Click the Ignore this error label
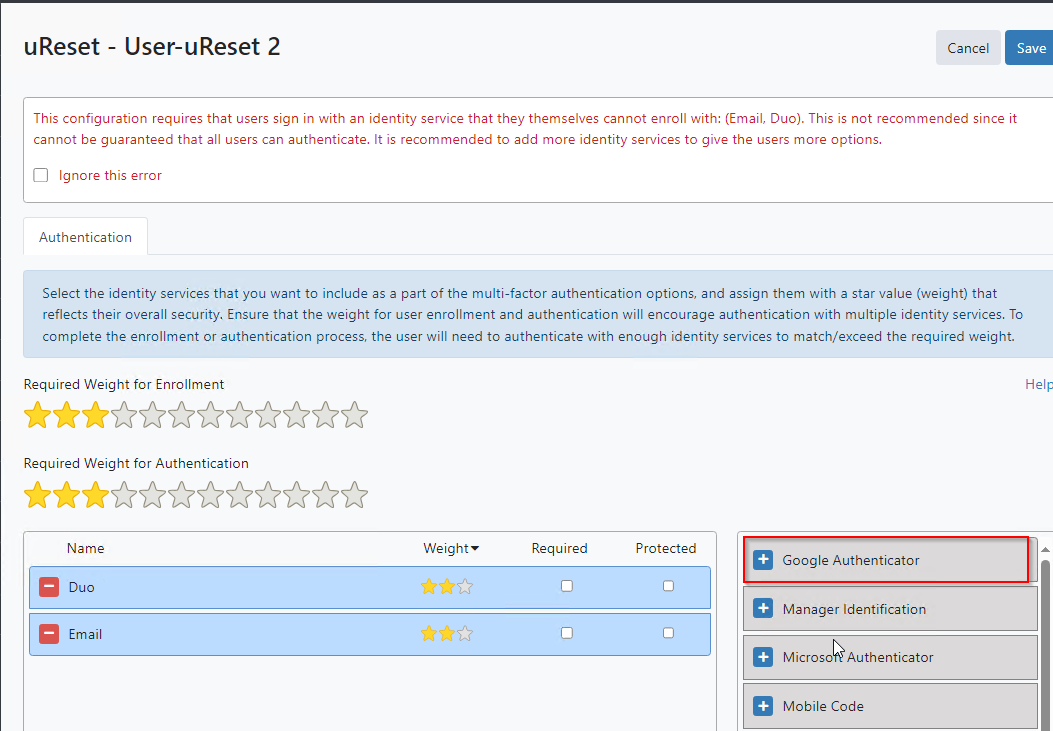This screenshot has height=731, width=1053. point(110,175)
